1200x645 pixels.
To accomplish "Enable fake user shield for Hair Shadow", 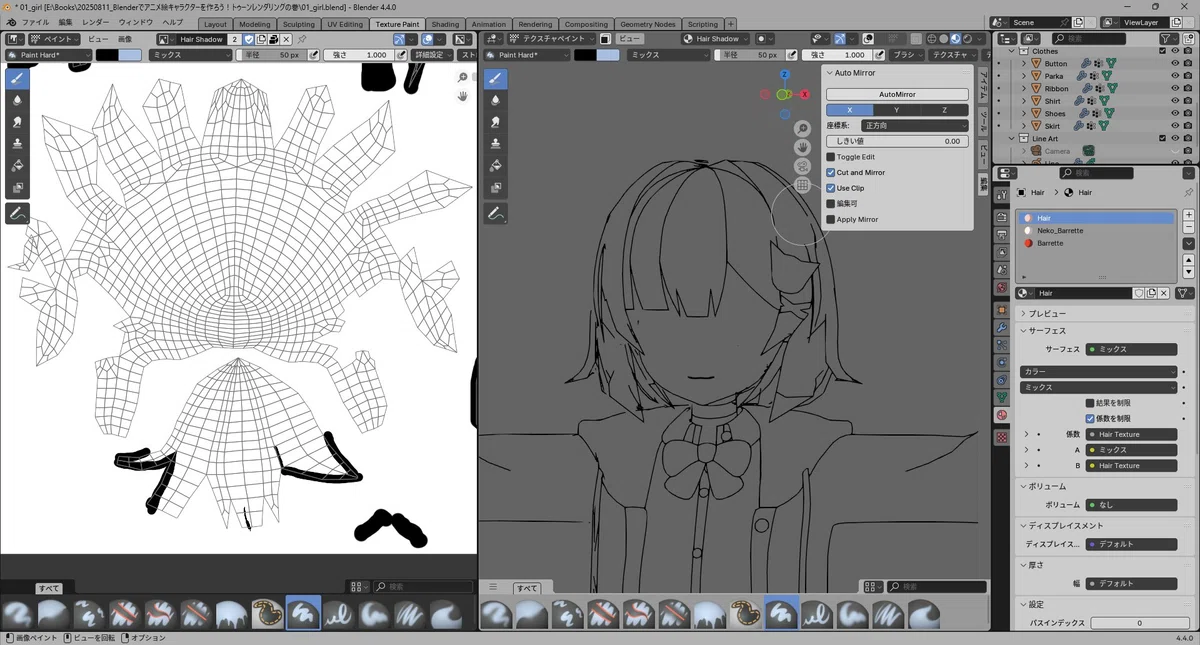I will coord(249,39).
